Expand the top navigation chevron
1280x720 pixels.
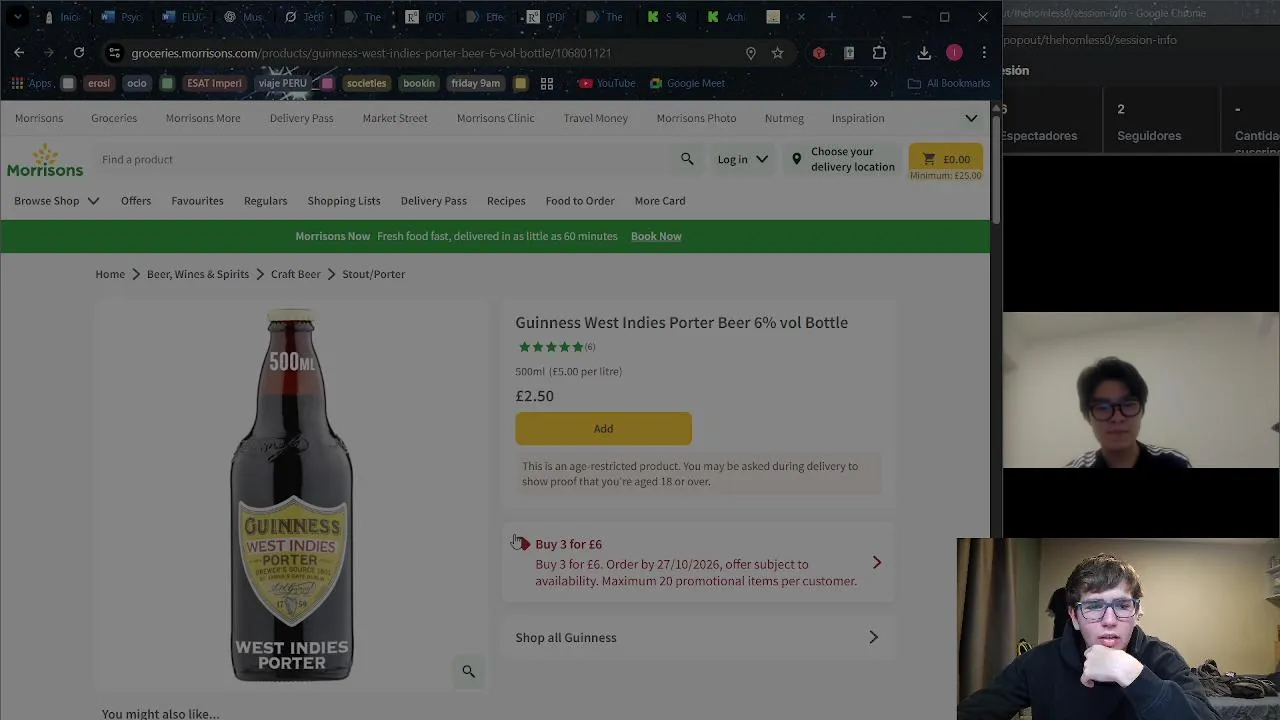(x=971, y=118)
